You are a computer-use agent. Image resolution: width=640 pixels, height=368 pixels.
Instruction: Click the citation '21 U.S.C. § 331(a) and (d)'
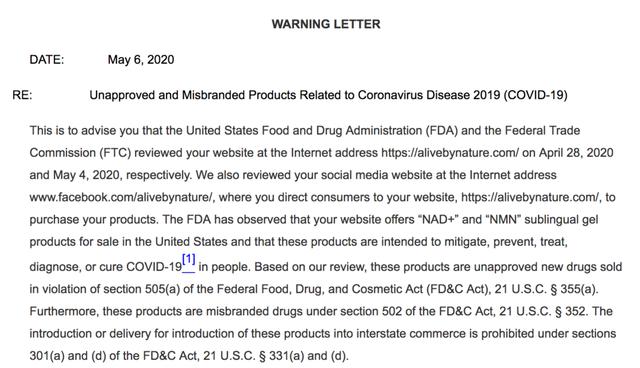(275, 356)
